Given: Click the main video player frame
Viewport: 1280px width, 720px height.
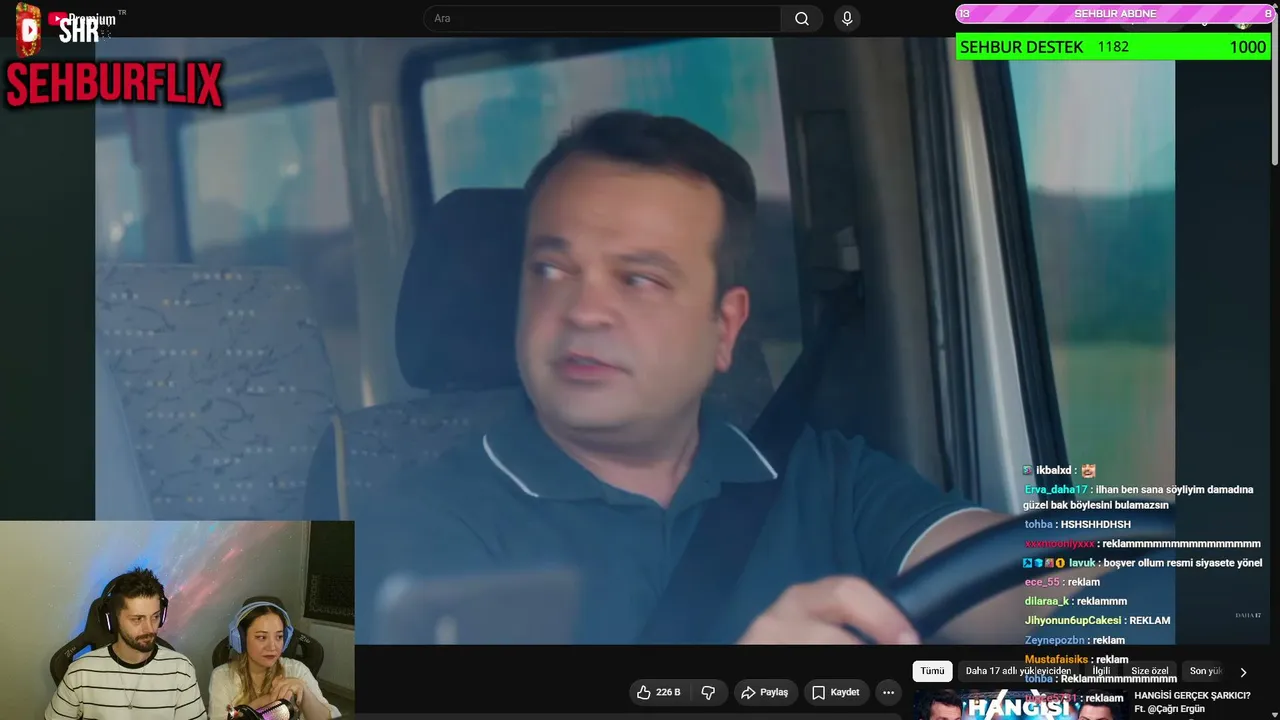Looking at the screenshot, I should coord(635,341).
